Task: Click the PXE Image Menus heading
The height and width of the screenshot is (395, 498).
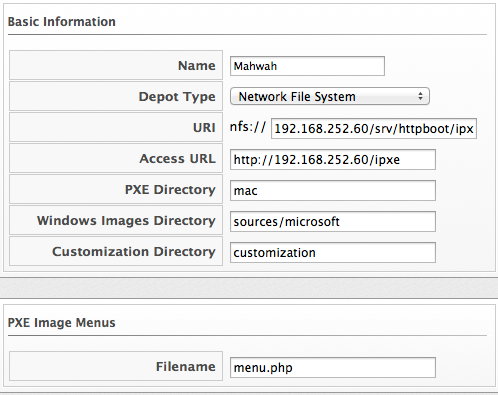Action: tap(61, 323)
